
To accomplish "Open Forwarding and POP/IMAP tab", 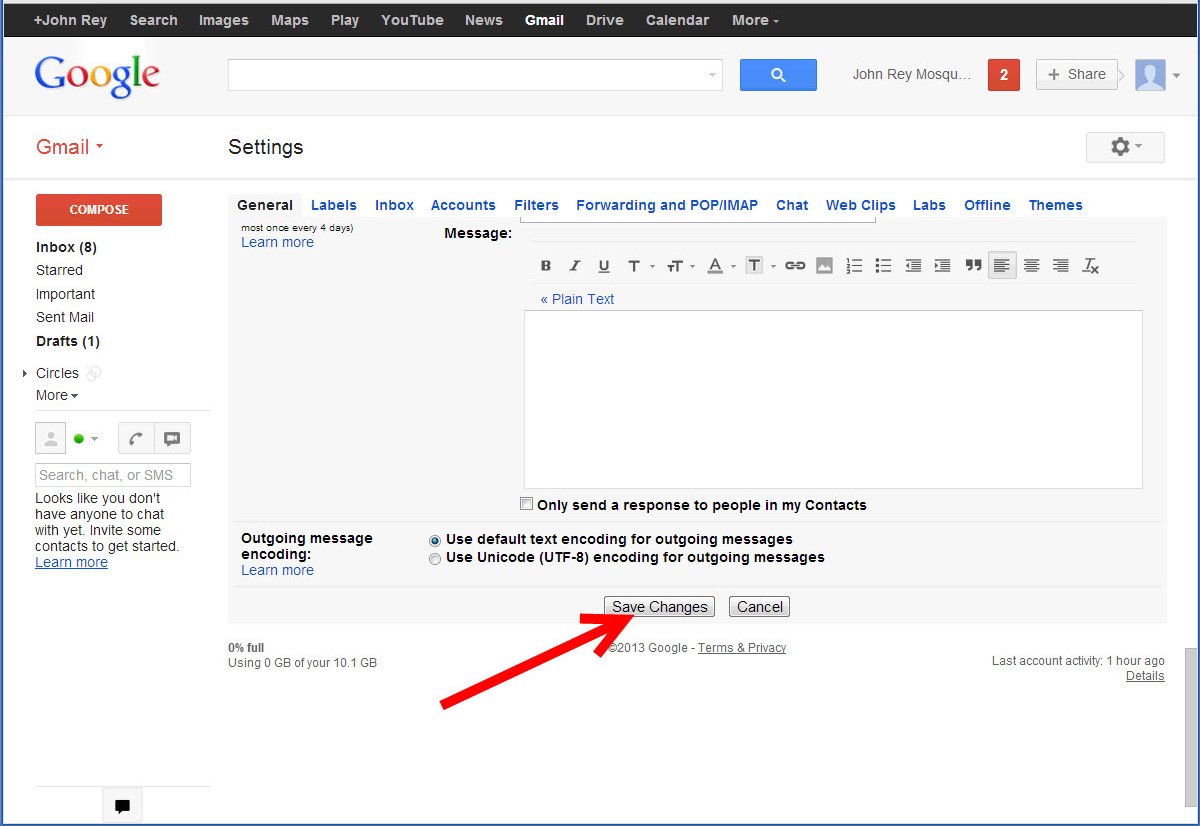I will point(667,205).
